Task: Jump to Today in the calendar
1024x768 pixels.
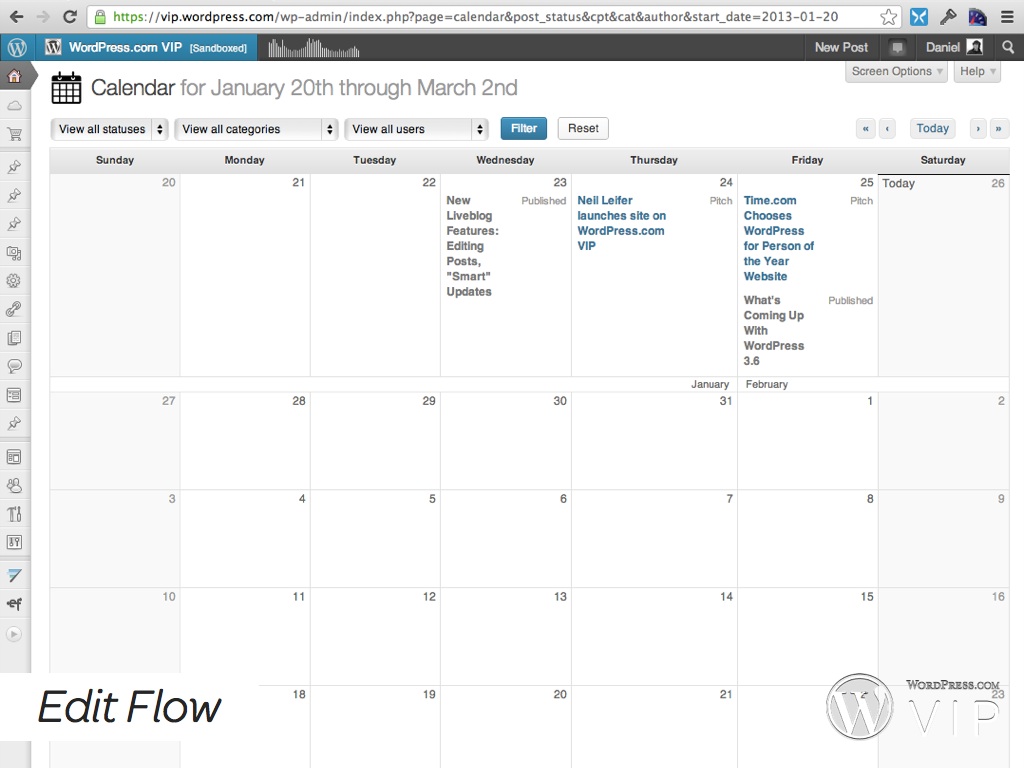Action: pyautogui.click(x=933, y=129)
